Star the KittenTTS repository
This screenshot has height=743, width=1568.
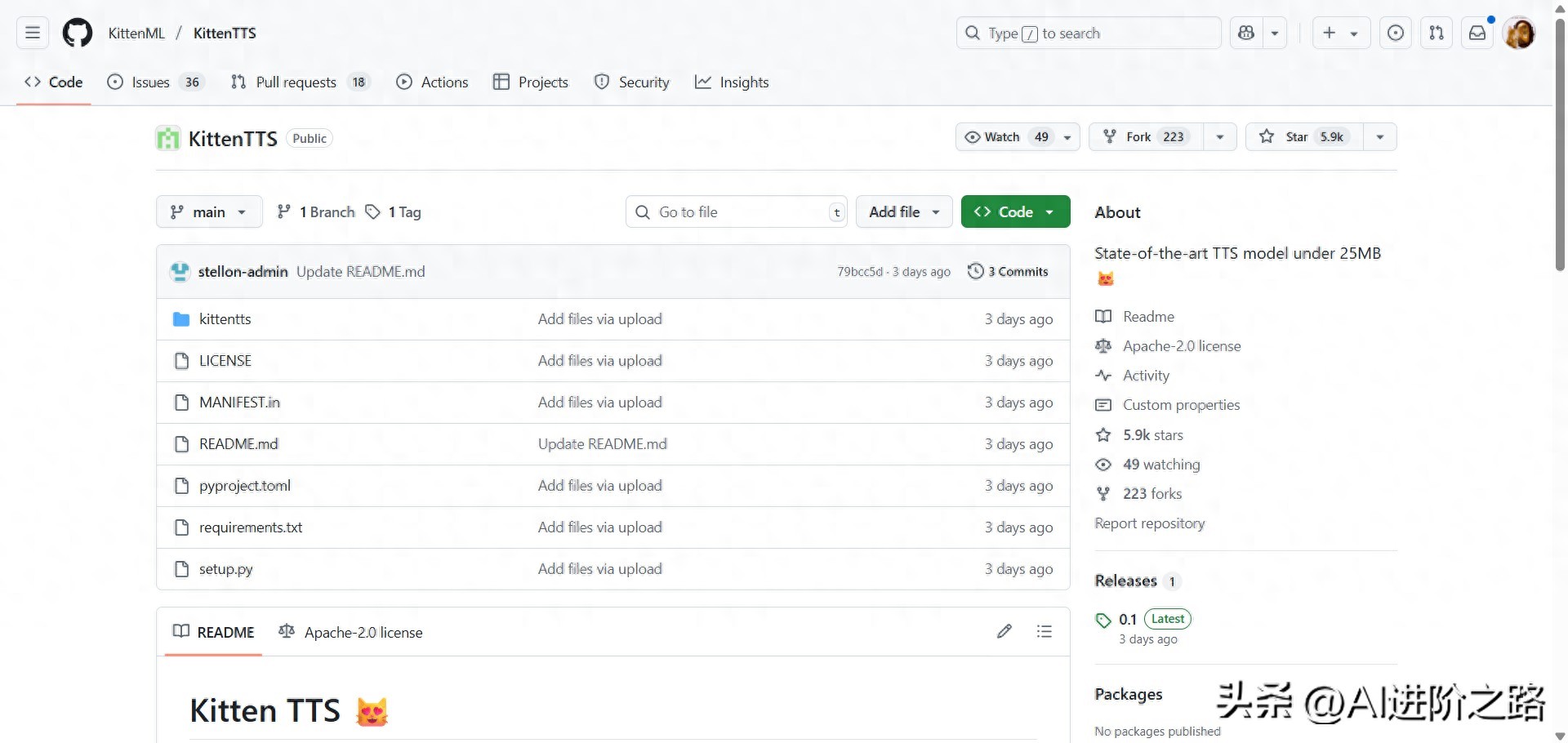(x=1304, y=137)
